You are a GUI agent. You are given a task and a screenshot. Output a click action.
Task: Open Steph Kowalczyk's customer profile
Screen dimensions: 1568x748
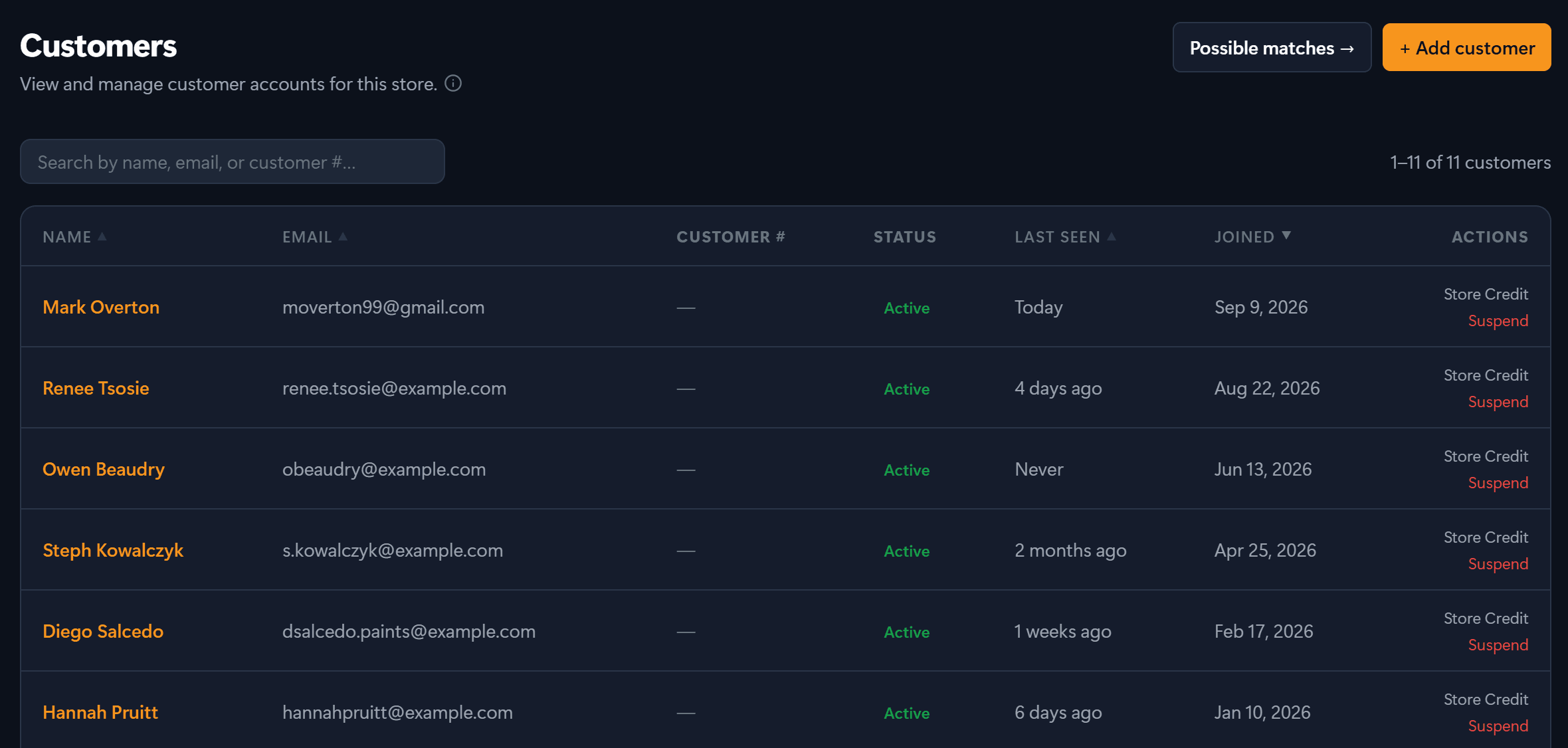pyautogui.click(x=113, y=550)
